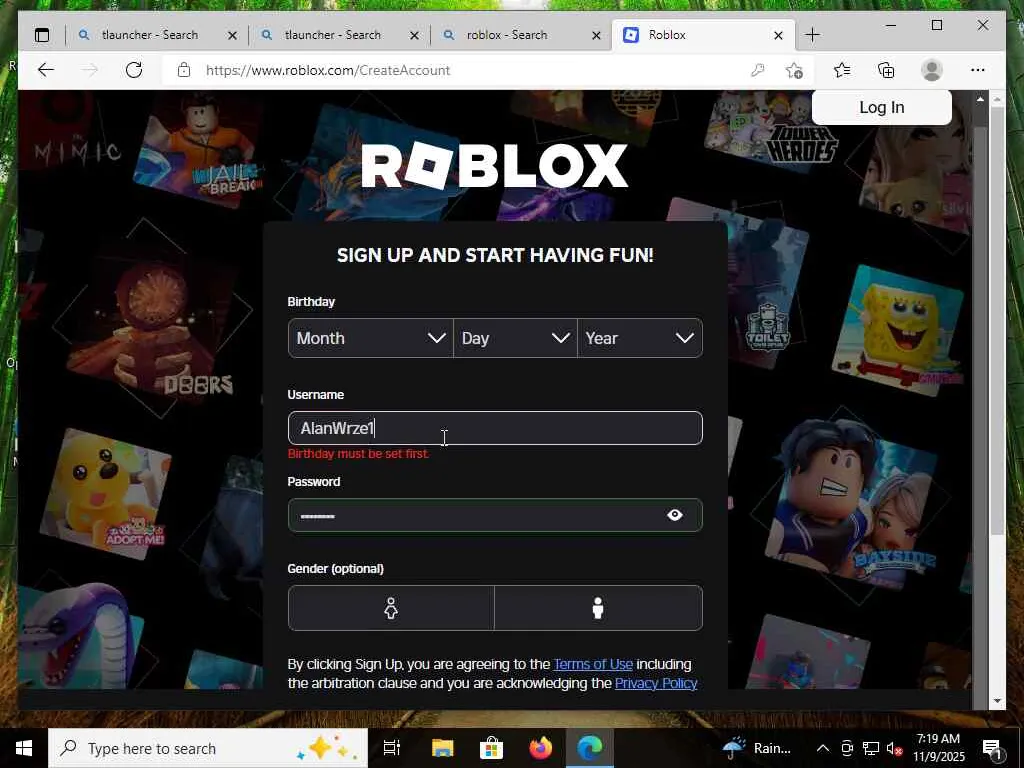Click the Birthday must be set first error
The image size is (1024, 768).
[x=359, y=454]
